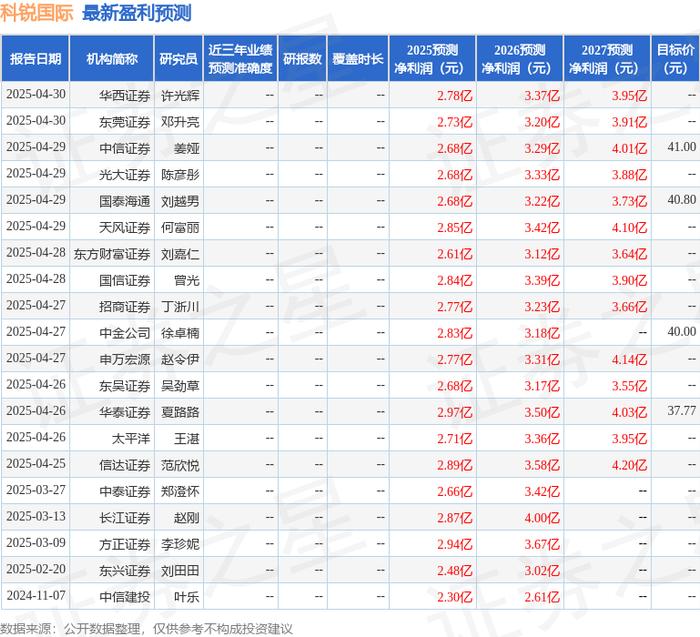Click institution 华泰证券
Screen dimensions: 700x637
pyautogui.click(x=125, y=412)
